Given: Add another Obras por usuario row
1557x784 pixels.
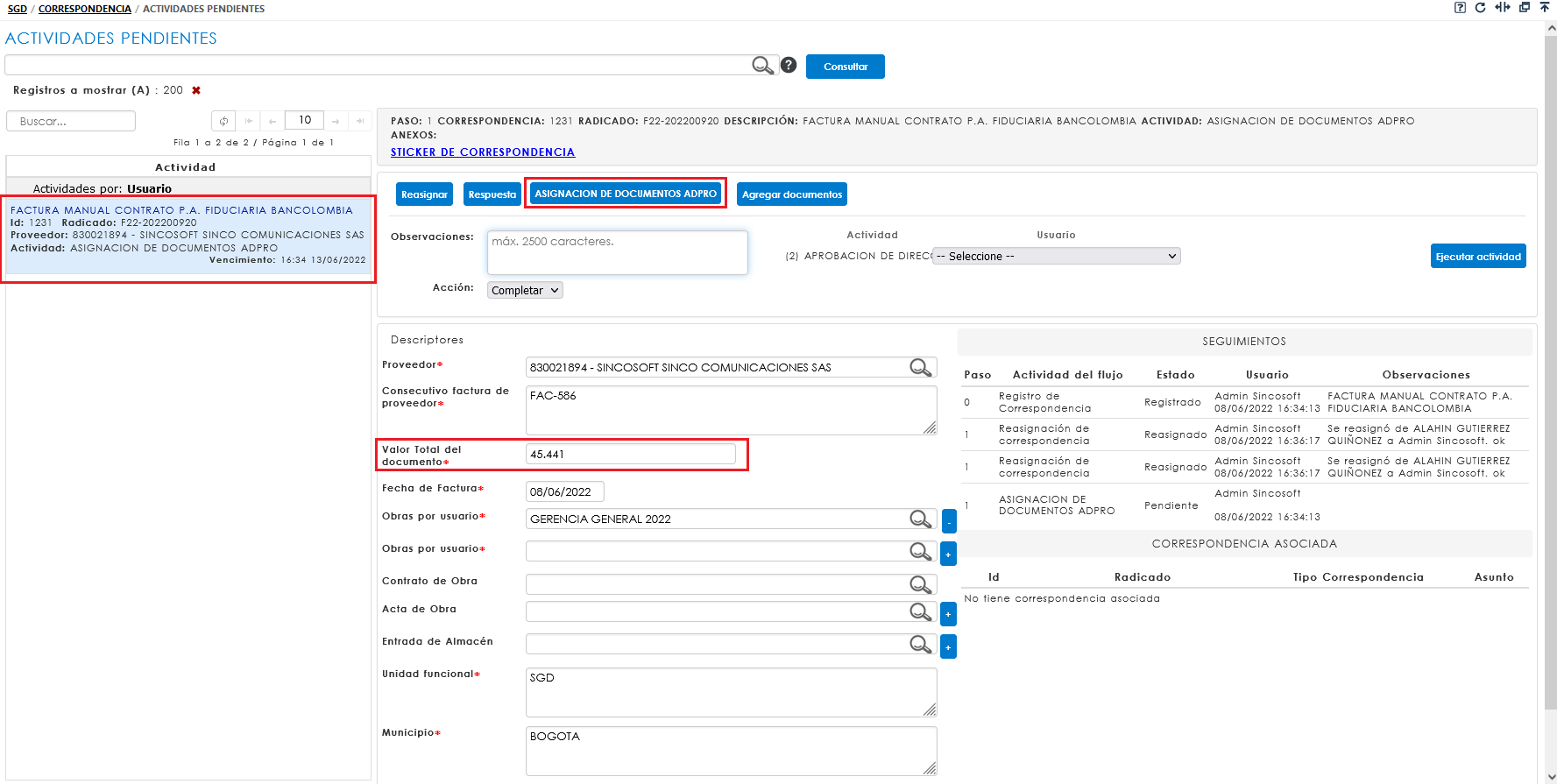Looking at the screenshot, I should (x=949, y=554).
